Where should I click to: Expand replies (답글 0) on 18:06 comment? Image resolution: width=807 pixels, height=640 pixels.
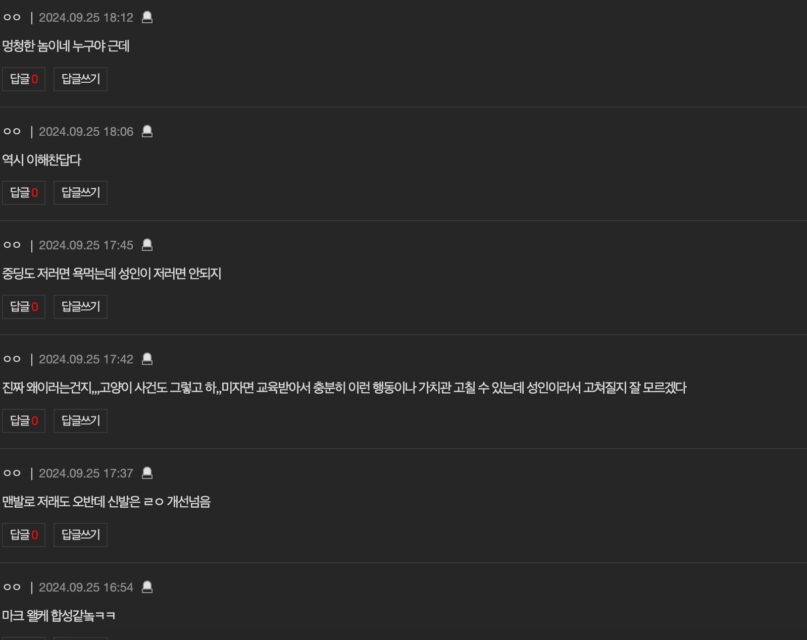click(24, 193)
